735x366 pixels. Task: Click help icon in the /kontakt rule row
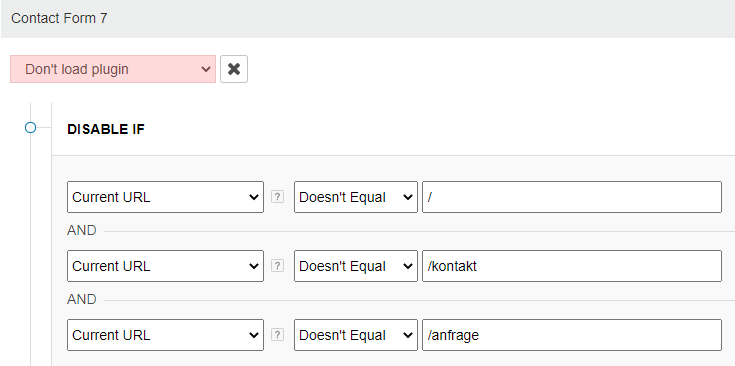click(x=278, y=266)
